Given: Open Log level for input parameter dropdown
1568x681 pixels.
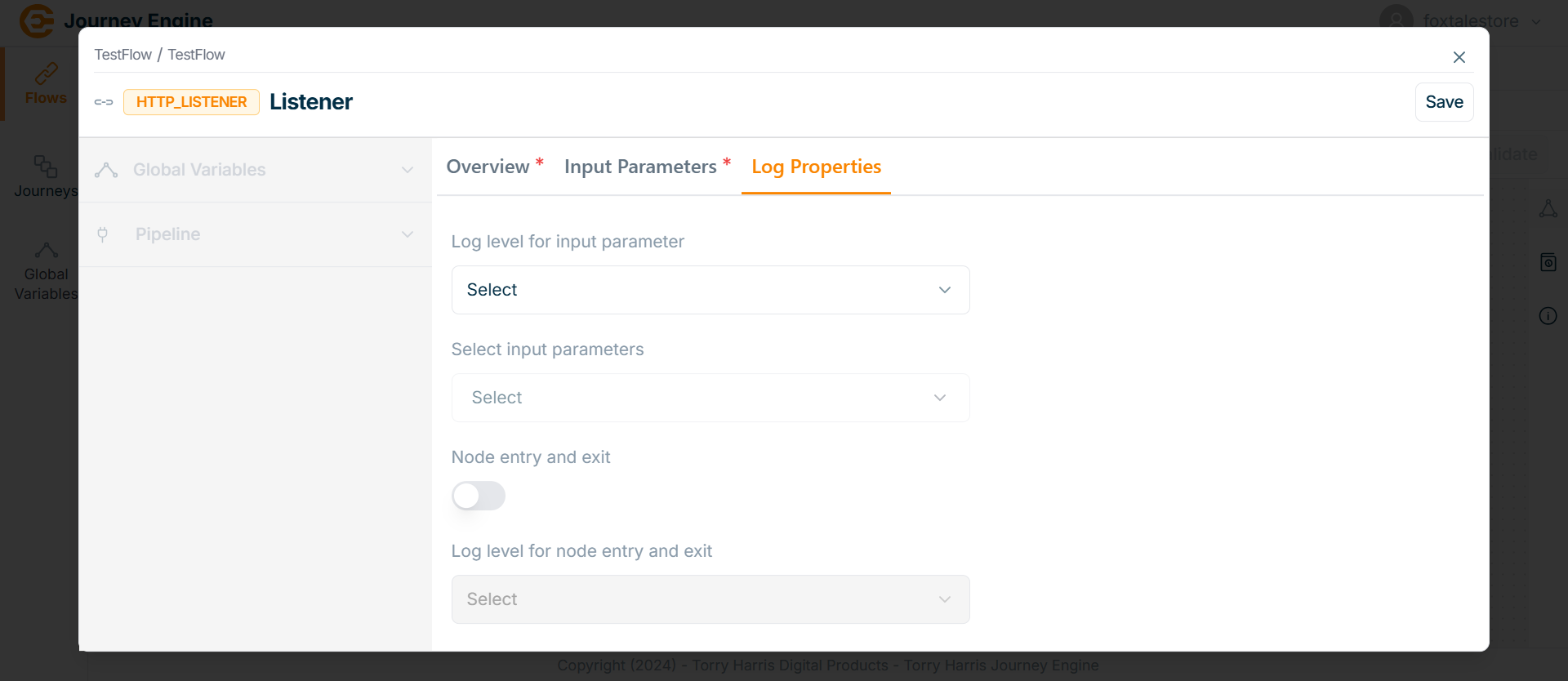Looking at the screenshot, I should point(710,290).
